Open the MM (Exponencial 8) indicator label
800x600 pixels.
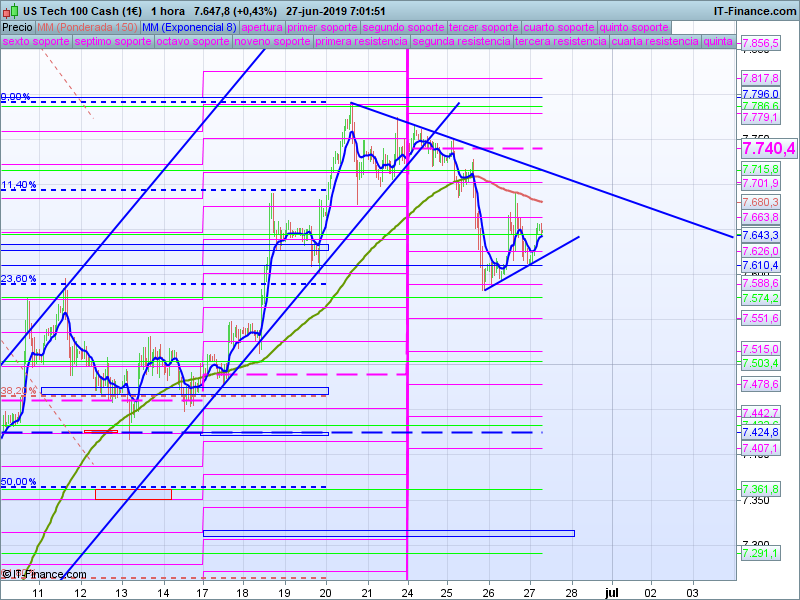[189, 27]
